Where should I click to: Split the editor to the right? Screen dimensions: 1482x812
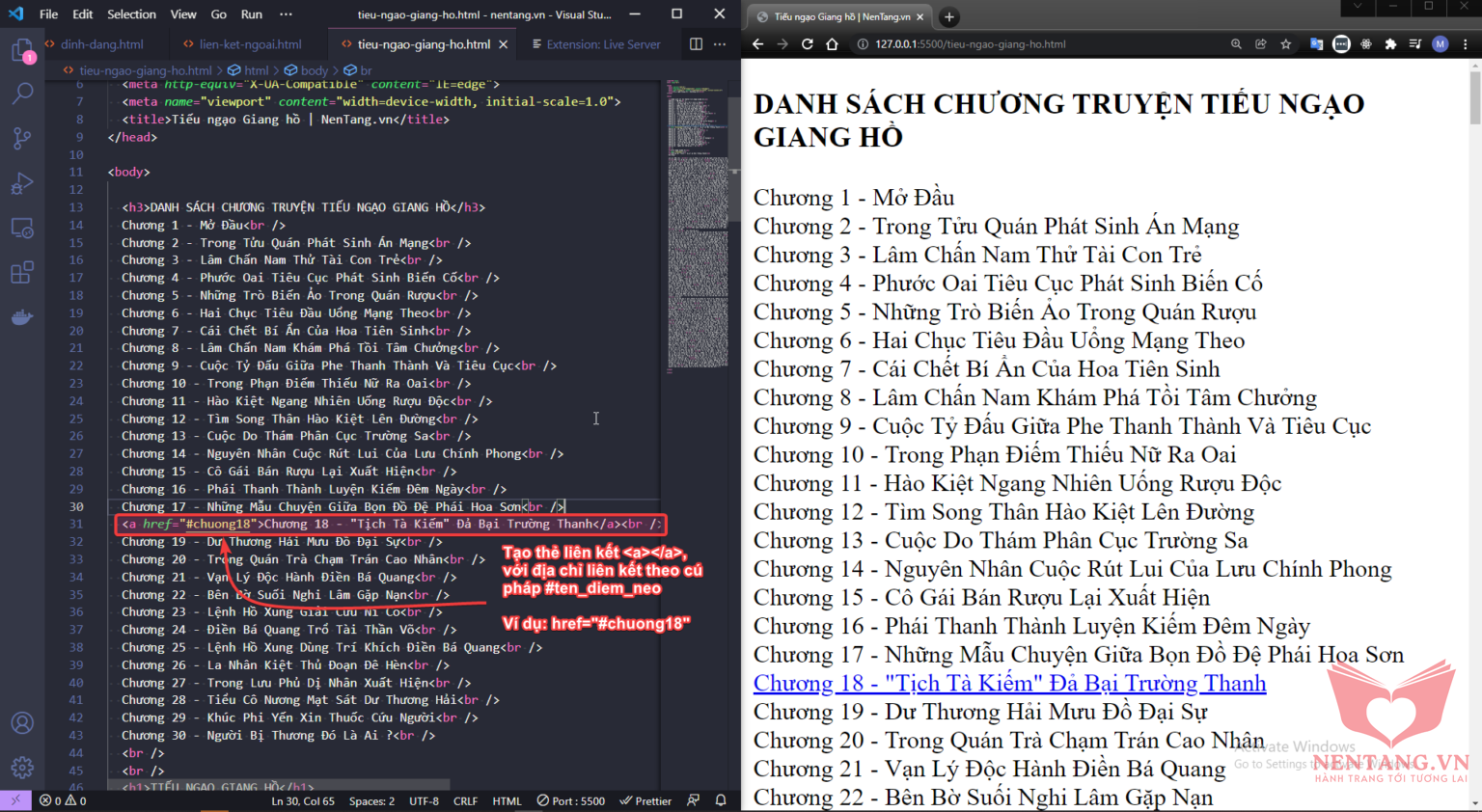(696, 44)
